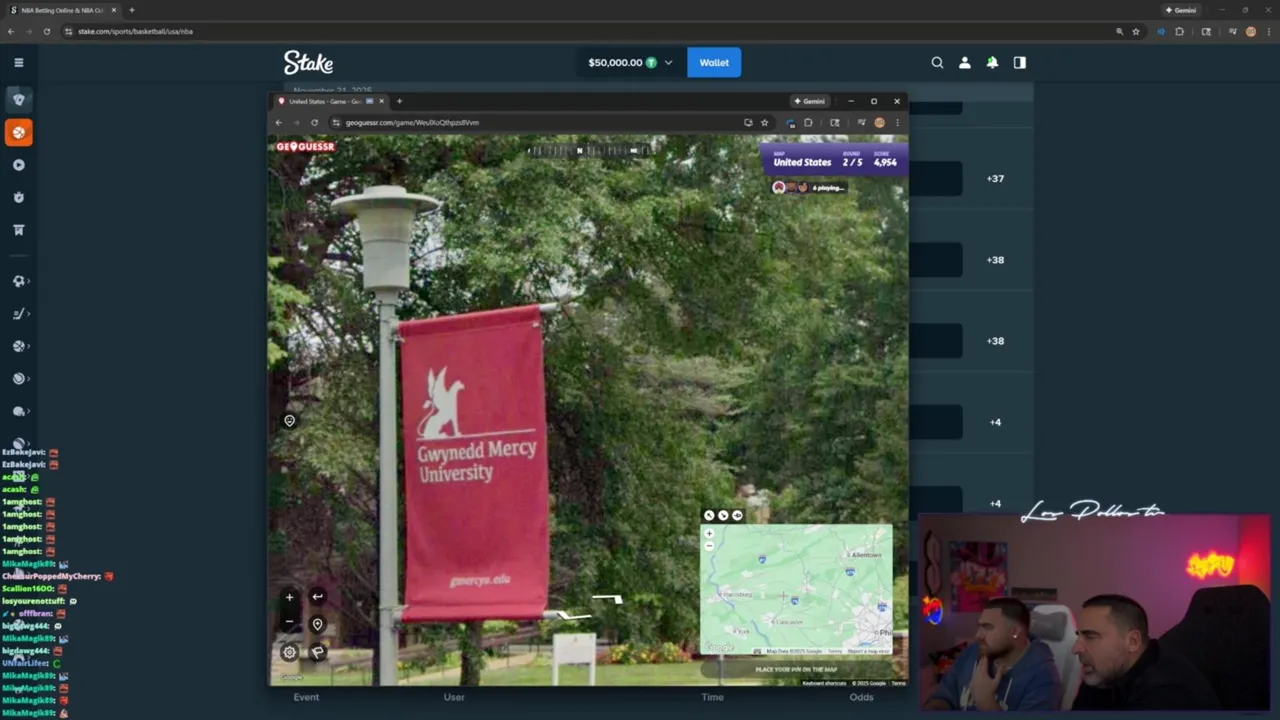Image resolution: width=1280 pixels, height=720 pixels.
Task: Click the Stake logo
Action: [x=308, y=62]
